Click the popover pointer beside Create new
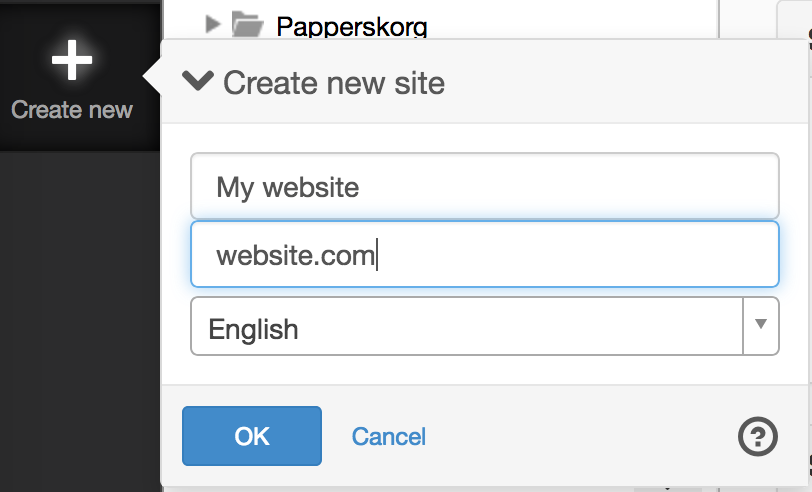812x492 pixels. click(152, 77)
